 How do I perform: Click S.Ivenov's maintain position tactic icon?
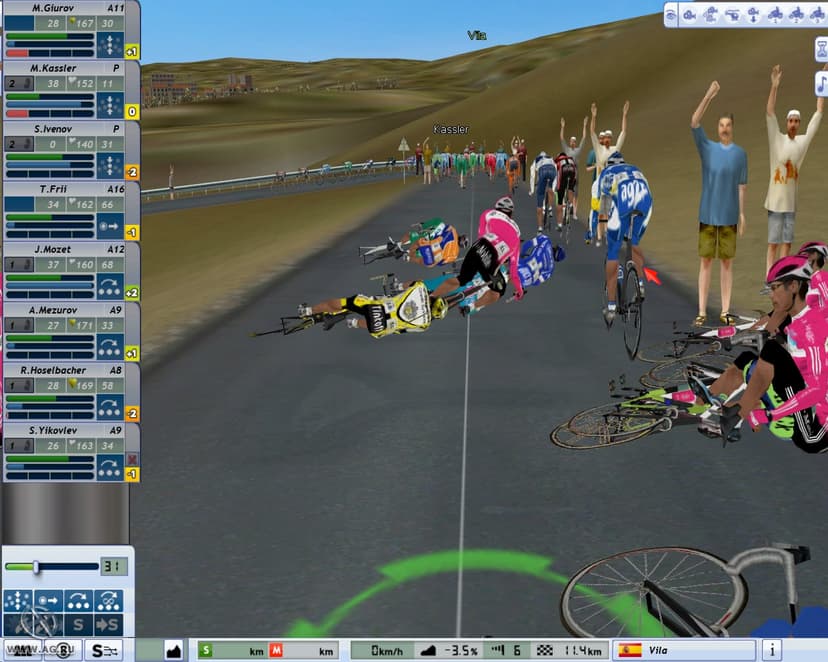[x=110, y=166]
